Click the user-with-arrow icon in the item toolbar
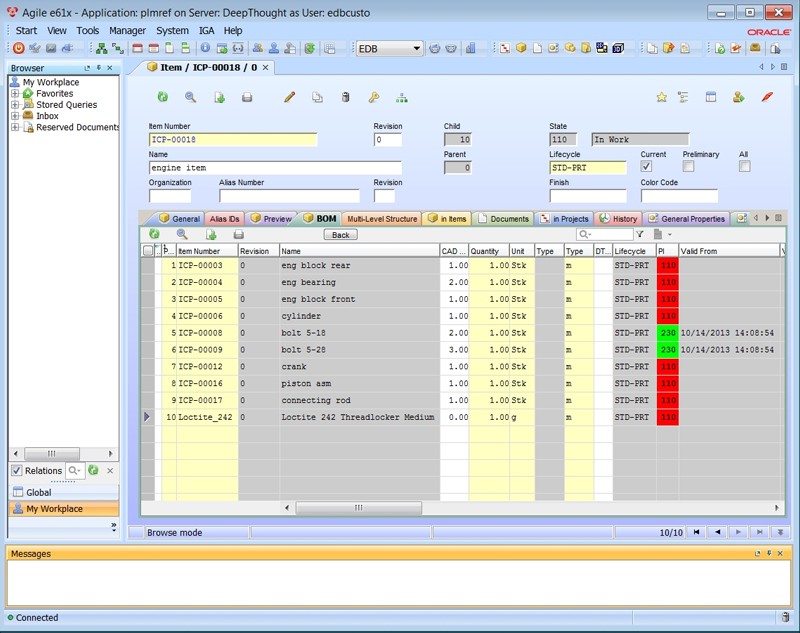This screenshot has width=800, height=633. coord(738,97)
